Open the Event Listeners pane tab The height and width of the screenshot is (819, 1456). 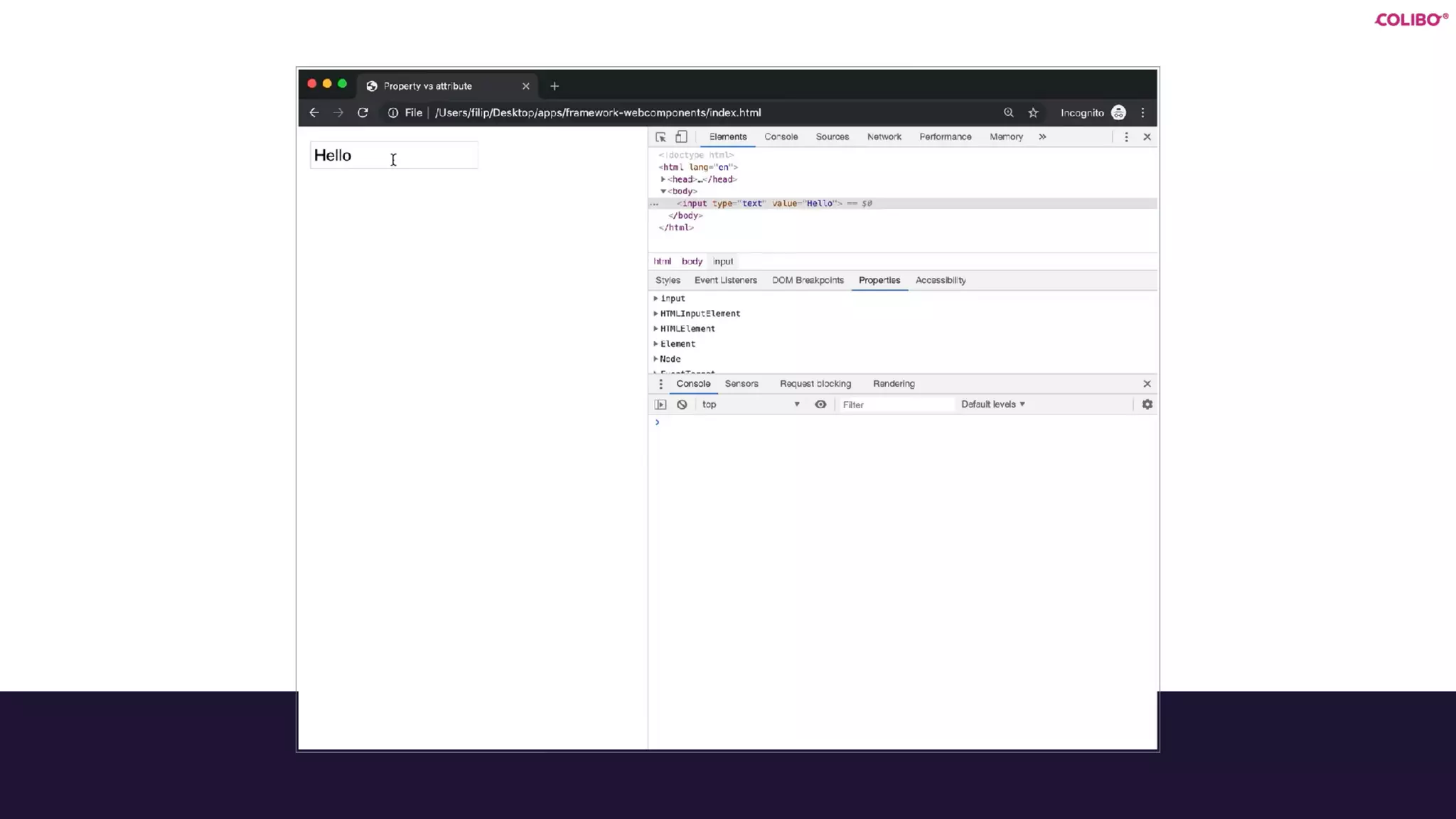725,281
